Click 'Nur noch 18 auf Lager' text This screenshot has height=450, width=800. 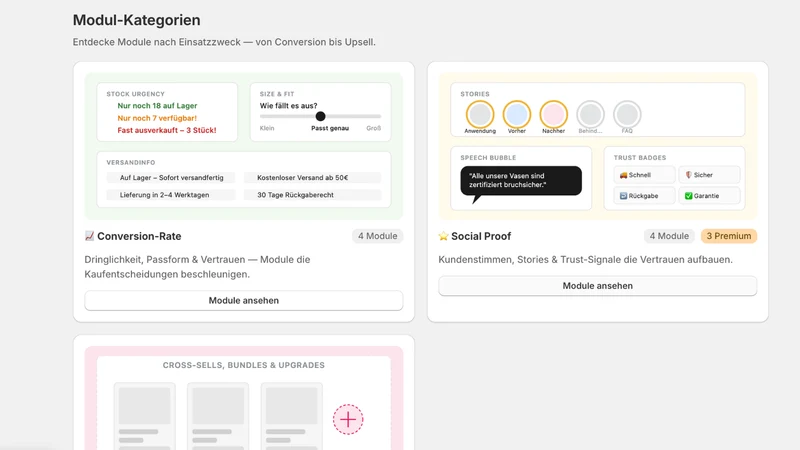point(157,106)
